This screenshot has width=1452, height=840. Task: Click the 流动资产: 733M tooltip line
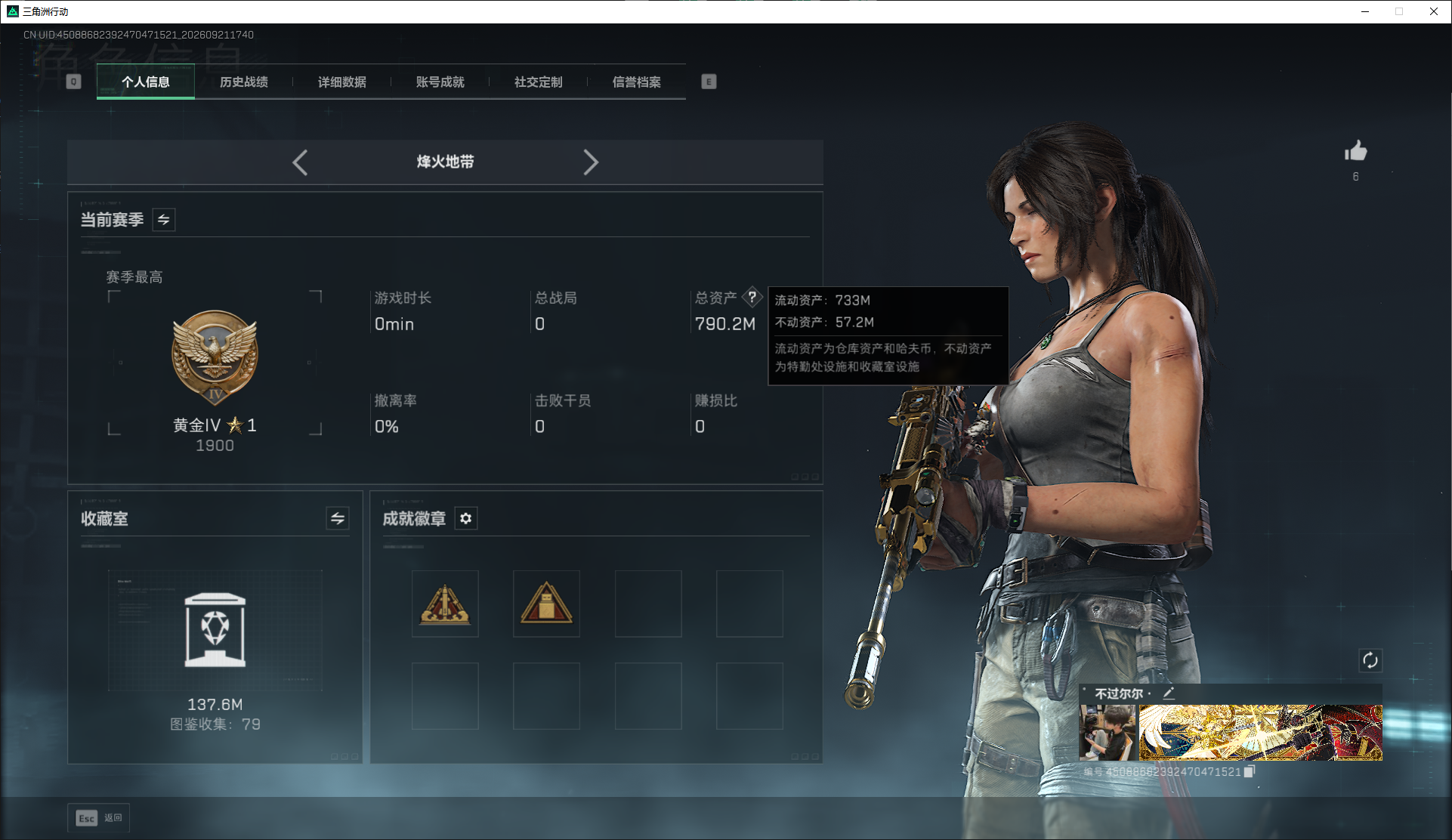[823, 300]
